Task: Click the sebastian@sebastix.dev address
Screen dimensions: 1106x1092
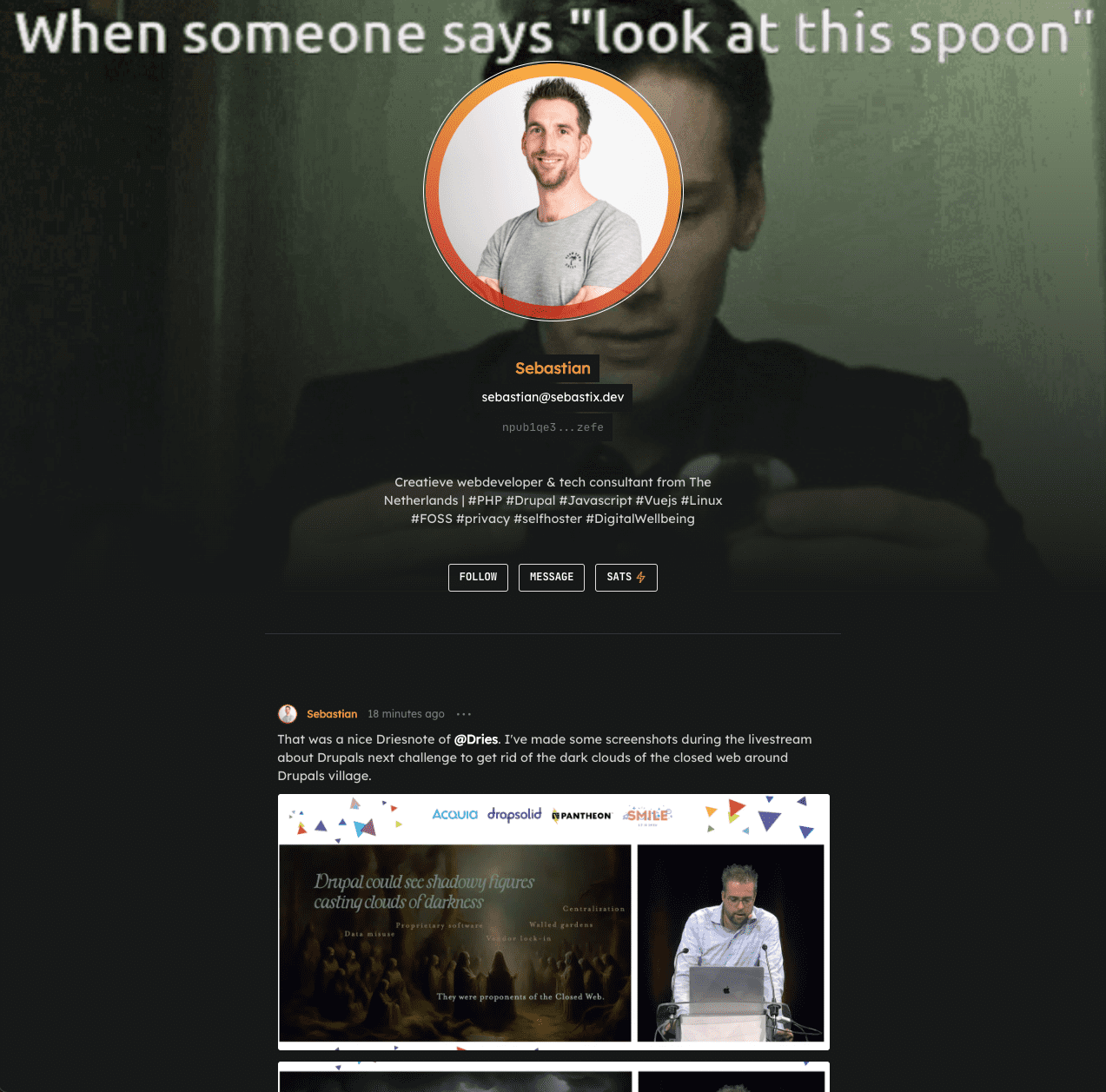Action: point(553,397)
